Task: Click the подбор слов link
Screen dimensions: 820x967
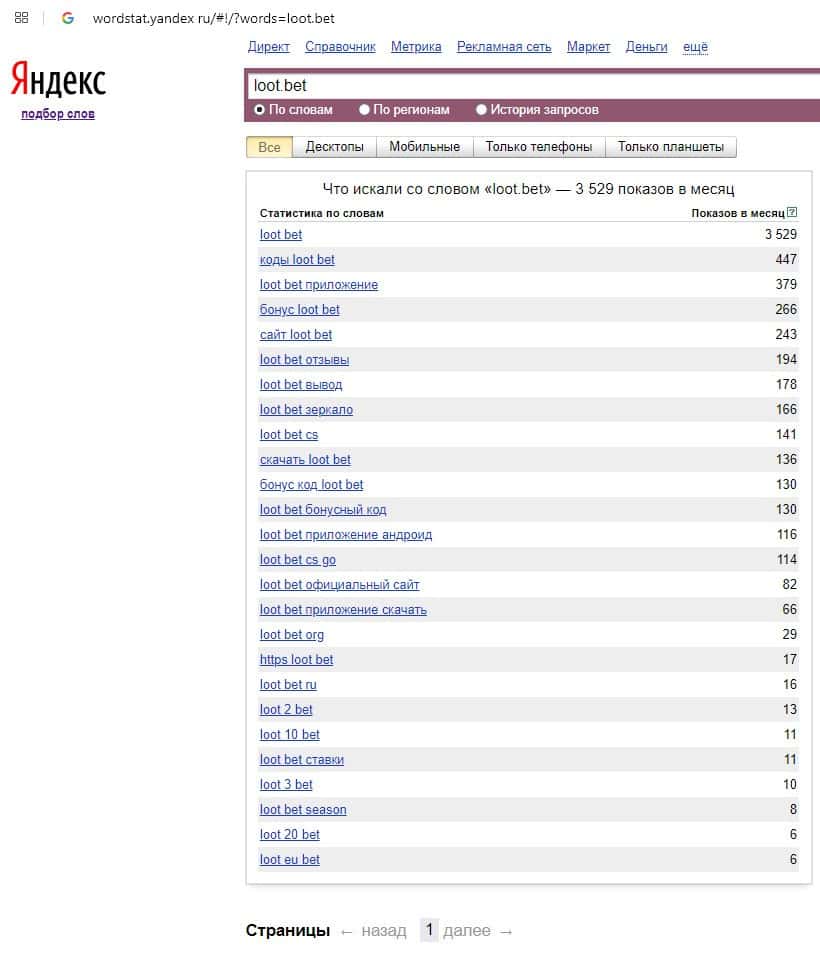Action: 58,114
